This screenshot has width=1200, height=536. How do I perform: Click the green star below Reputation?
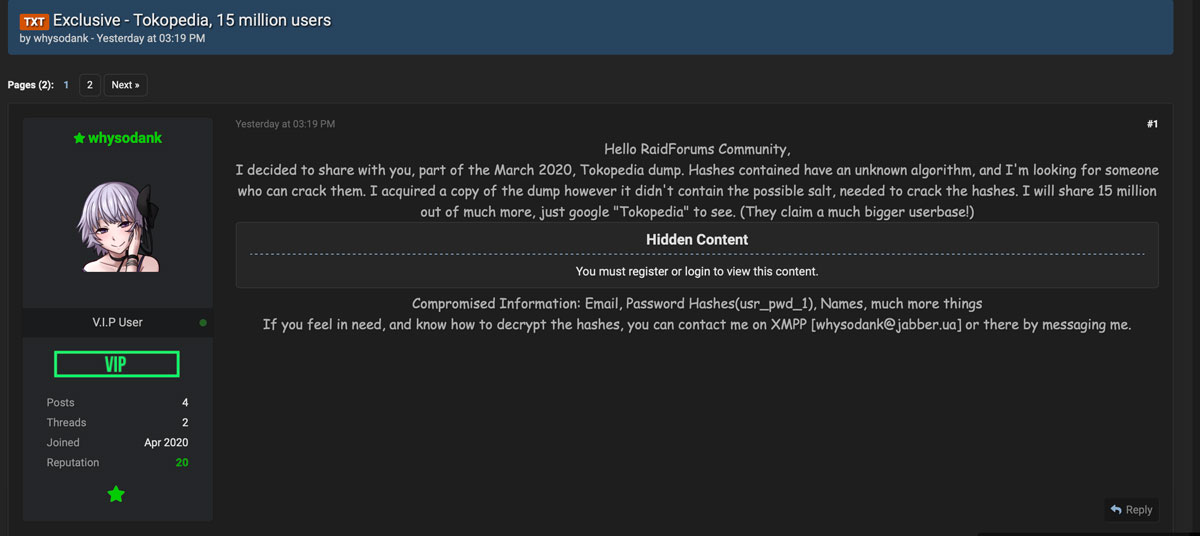coord(116,494)
